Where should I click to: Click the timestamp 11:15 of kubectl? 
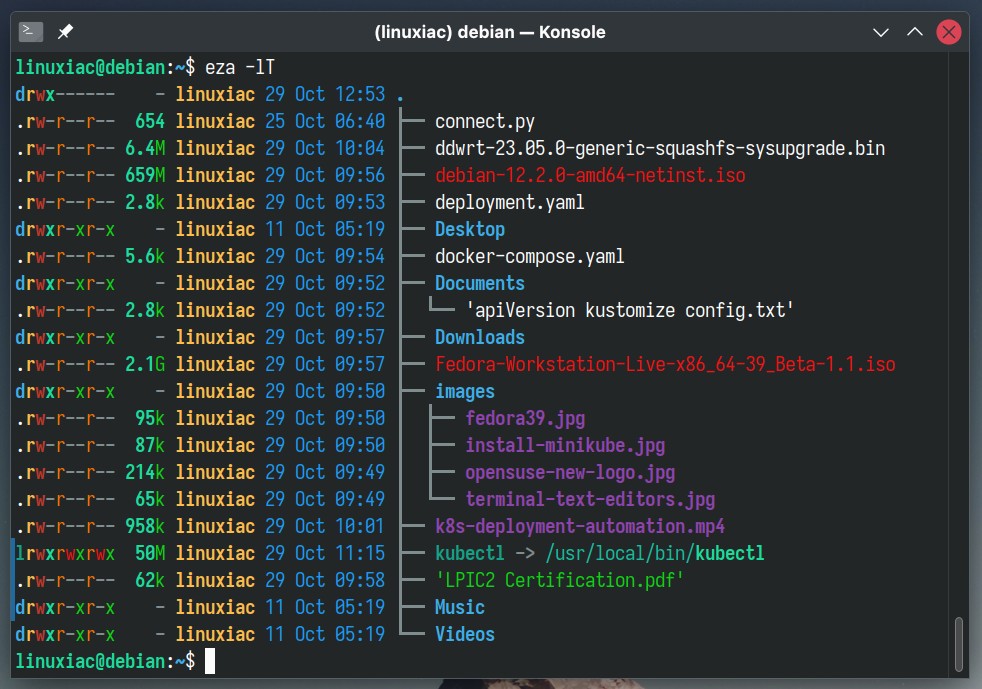click(x=360, y=553)
